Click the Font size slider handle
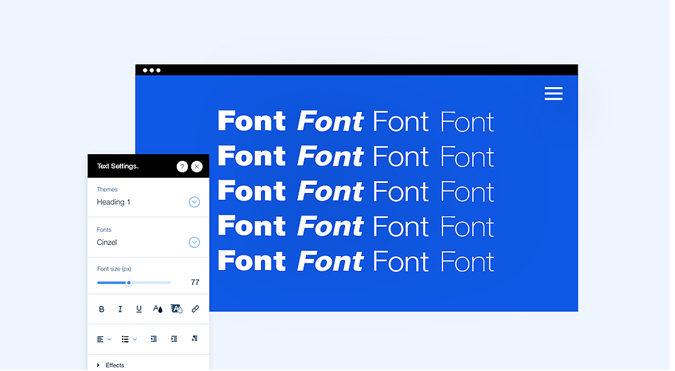 (129, 283)
